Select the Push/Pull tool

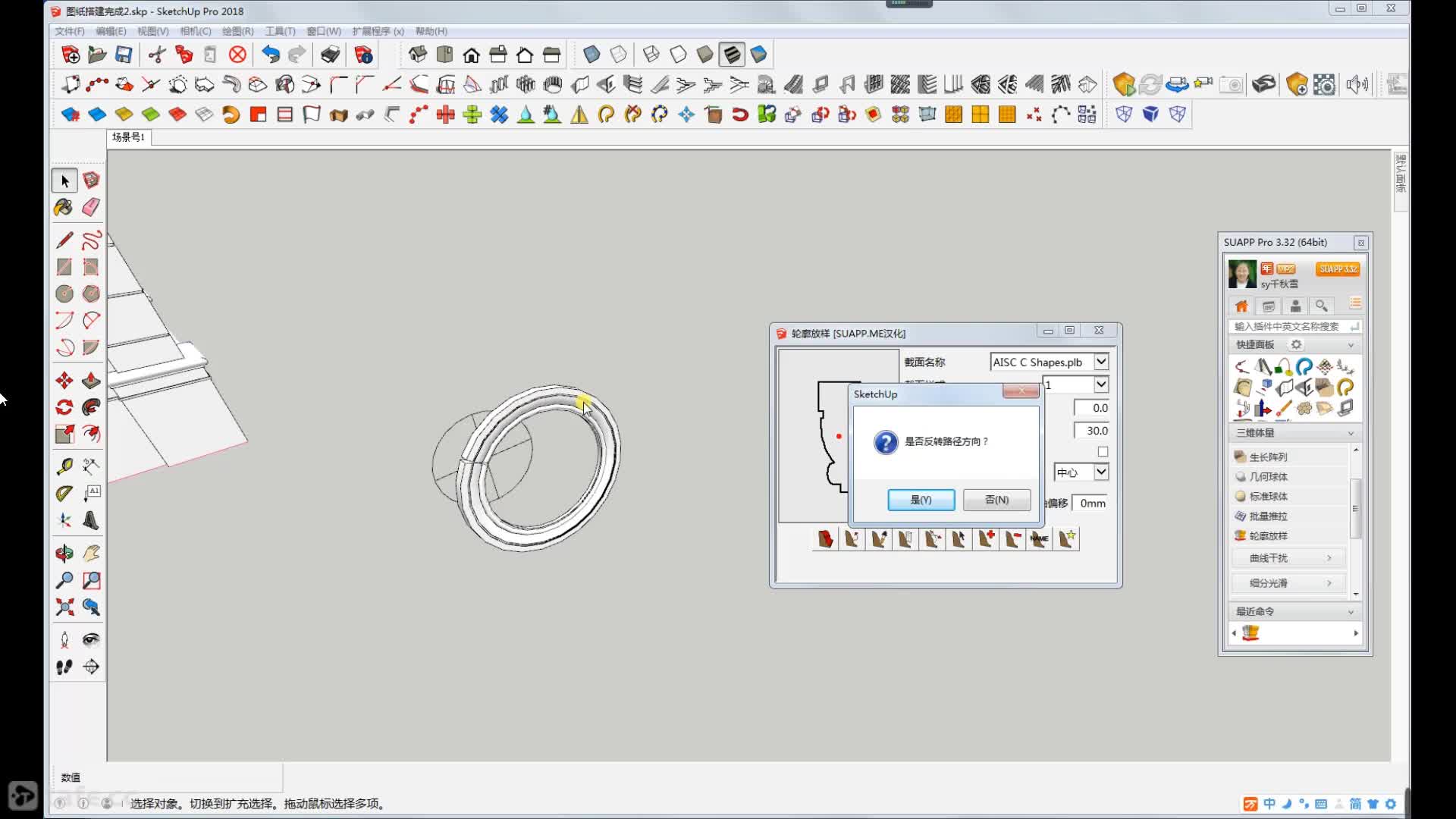91,380
